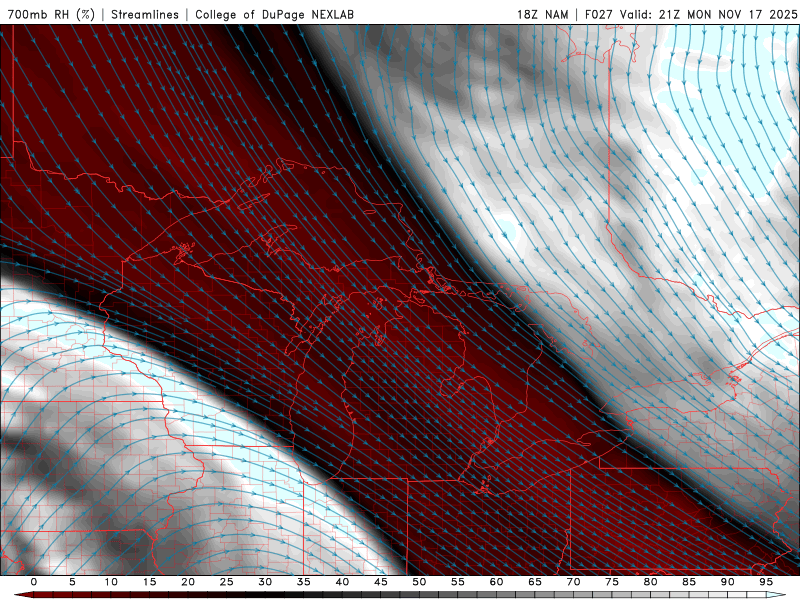Select the '75' label on the legend
Screen dimensions: 800x600
pos(612,582)
